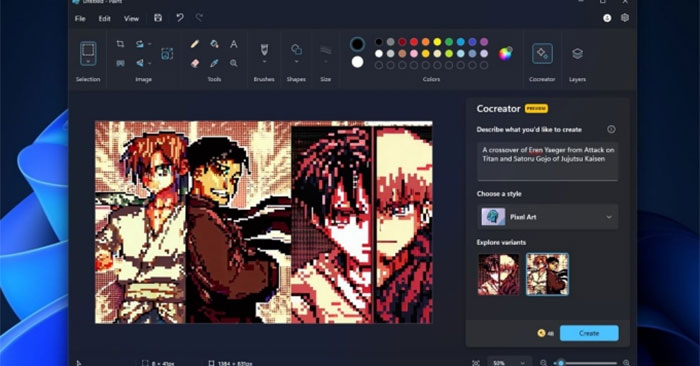The image size is (700, 366).
Task: Pick the pink swatch
Action: [x=414, y=54]
